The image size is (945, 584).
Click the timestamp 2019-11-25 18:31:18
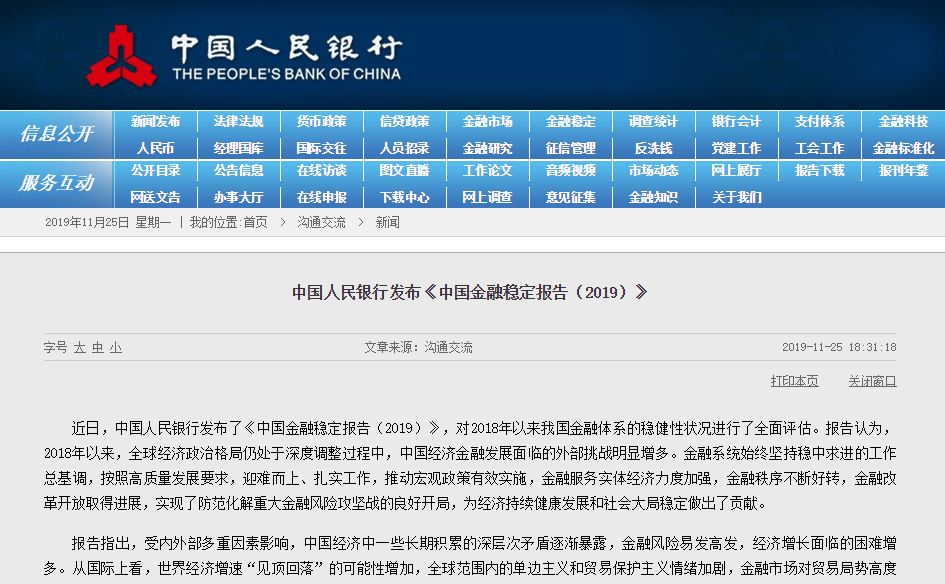[x=839, y=347]
